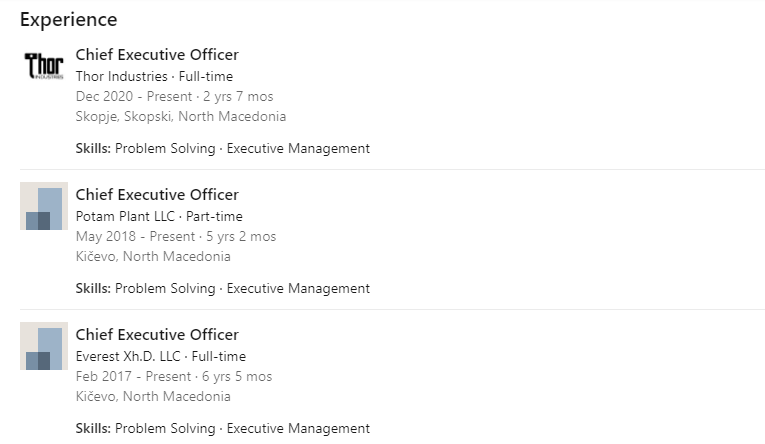Click the Thor Industries · Full-time company line

[x=154, y=76]
